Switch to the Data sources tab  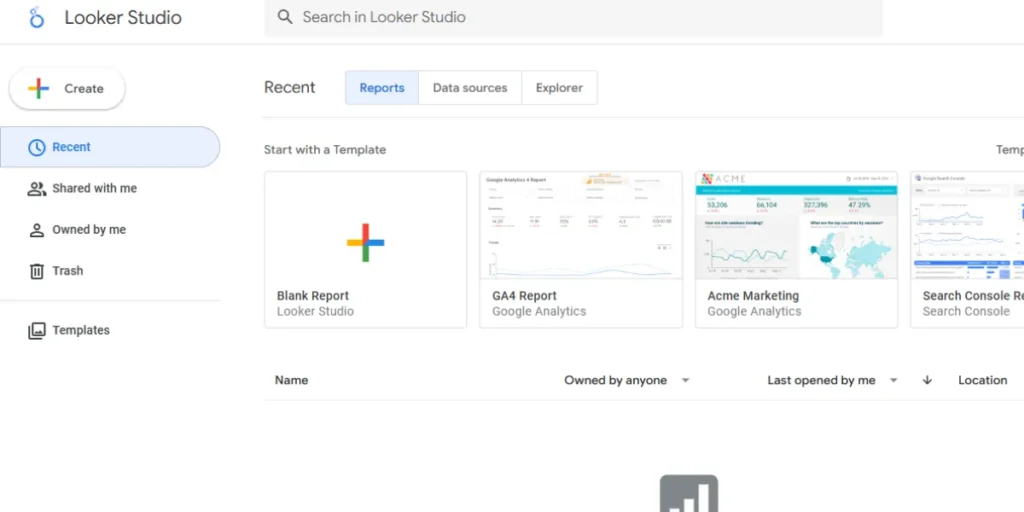click(x=470, y=88)
